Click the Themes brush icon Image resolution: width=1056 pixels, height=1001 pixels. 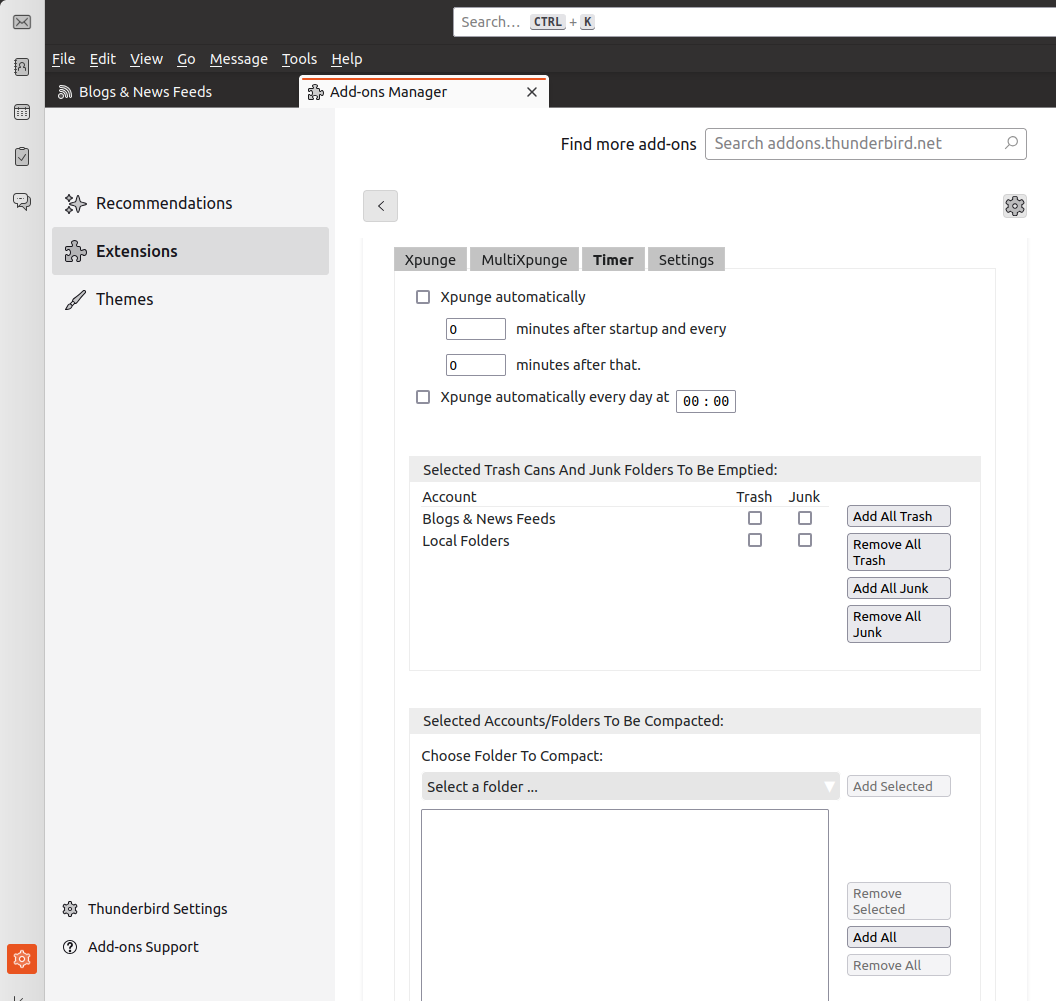75,299
